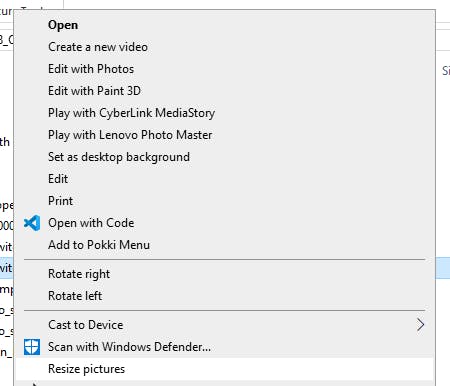Select the plain Edit entry
Screen dimensions: 450x386
pyautogui.click(x=224, y=179)
